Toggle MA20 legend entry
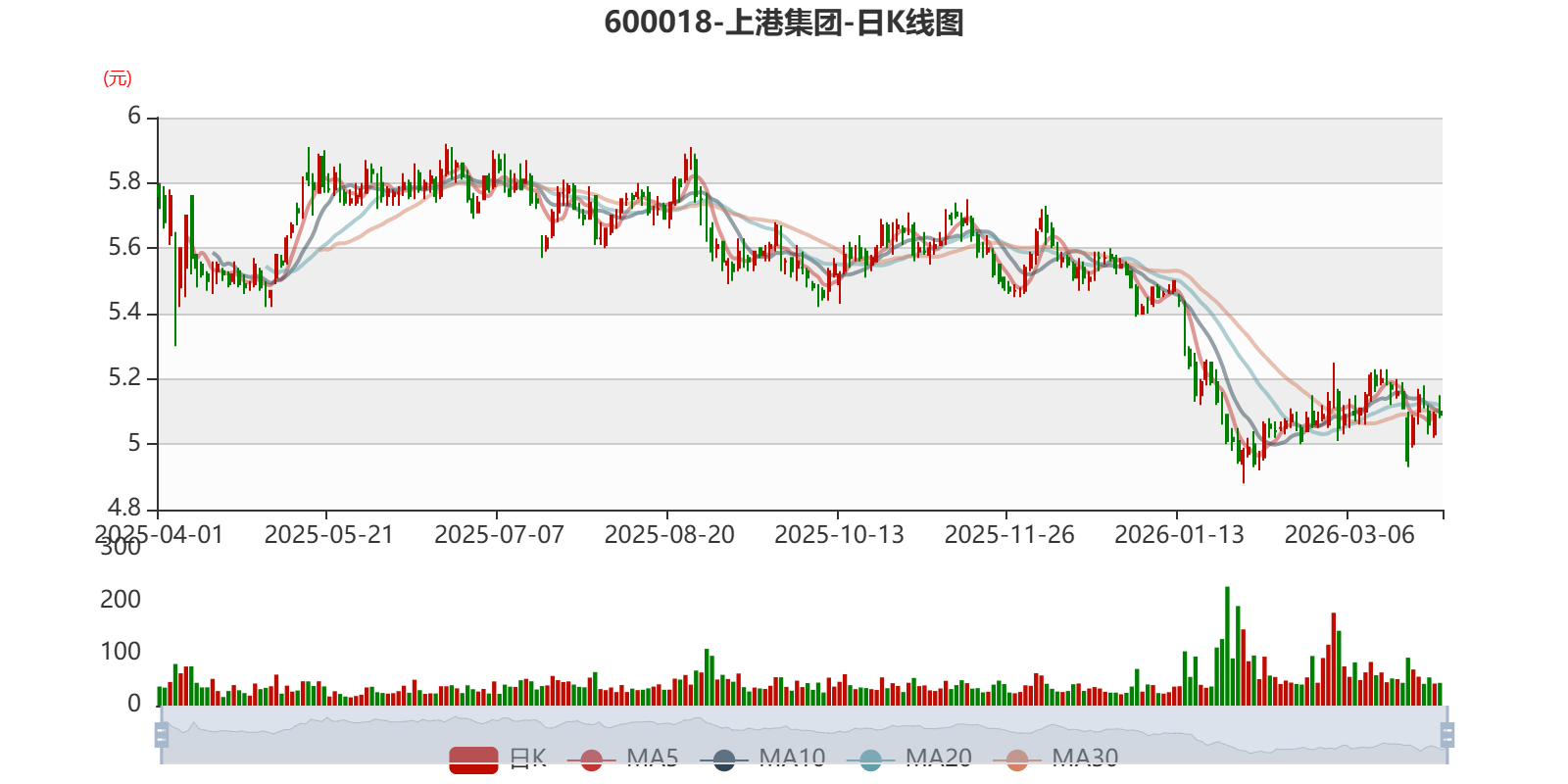Screen dimensions: 1568x784 pos(909,759)
